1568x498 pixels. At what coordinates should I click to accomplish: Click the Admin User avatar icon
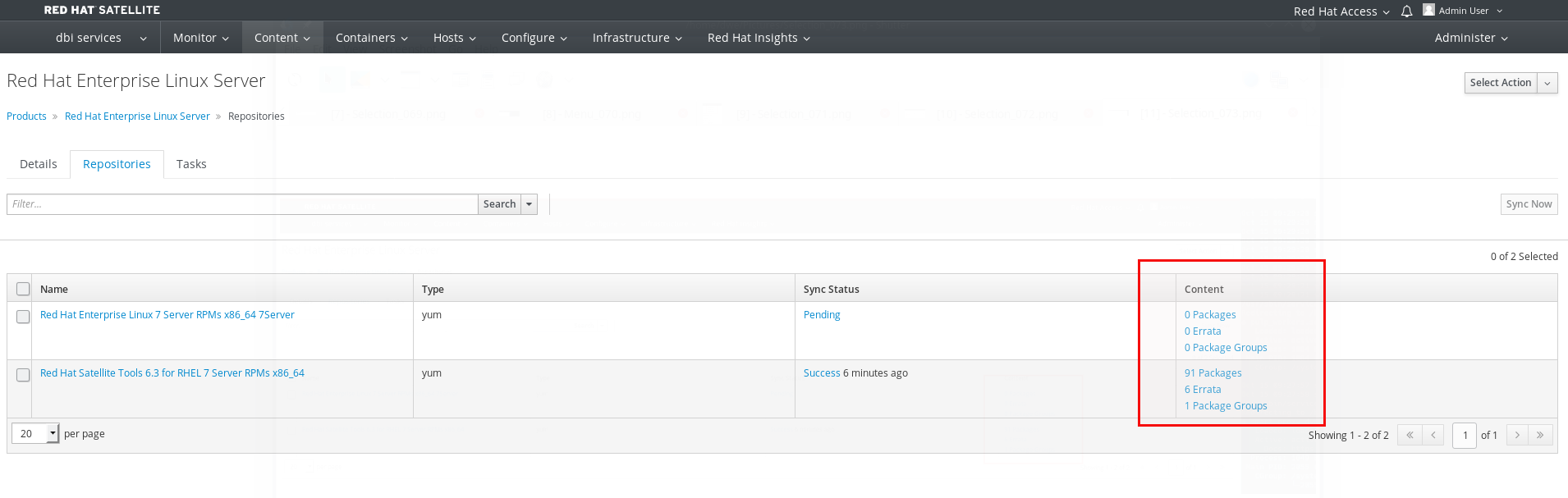pyautogui.click(x=1428, y=10)
